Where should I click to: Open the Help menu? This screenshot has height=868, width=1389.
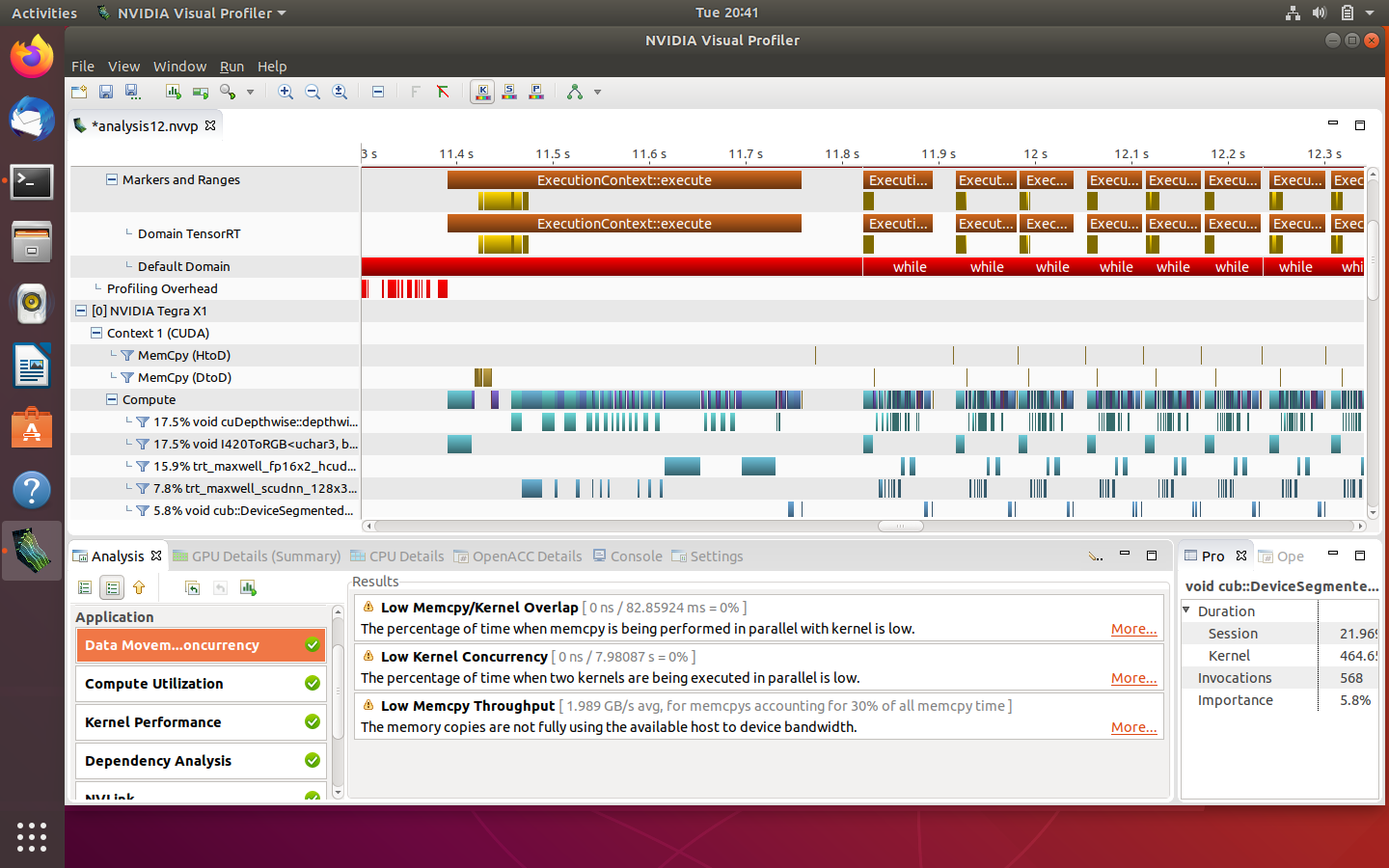272,67
